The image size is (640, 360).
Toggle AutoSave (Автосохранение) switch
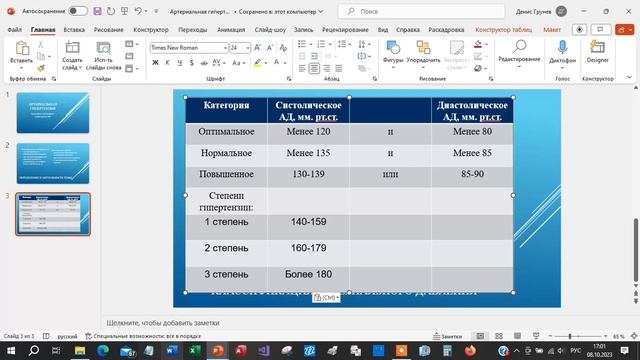pos(78,11)
